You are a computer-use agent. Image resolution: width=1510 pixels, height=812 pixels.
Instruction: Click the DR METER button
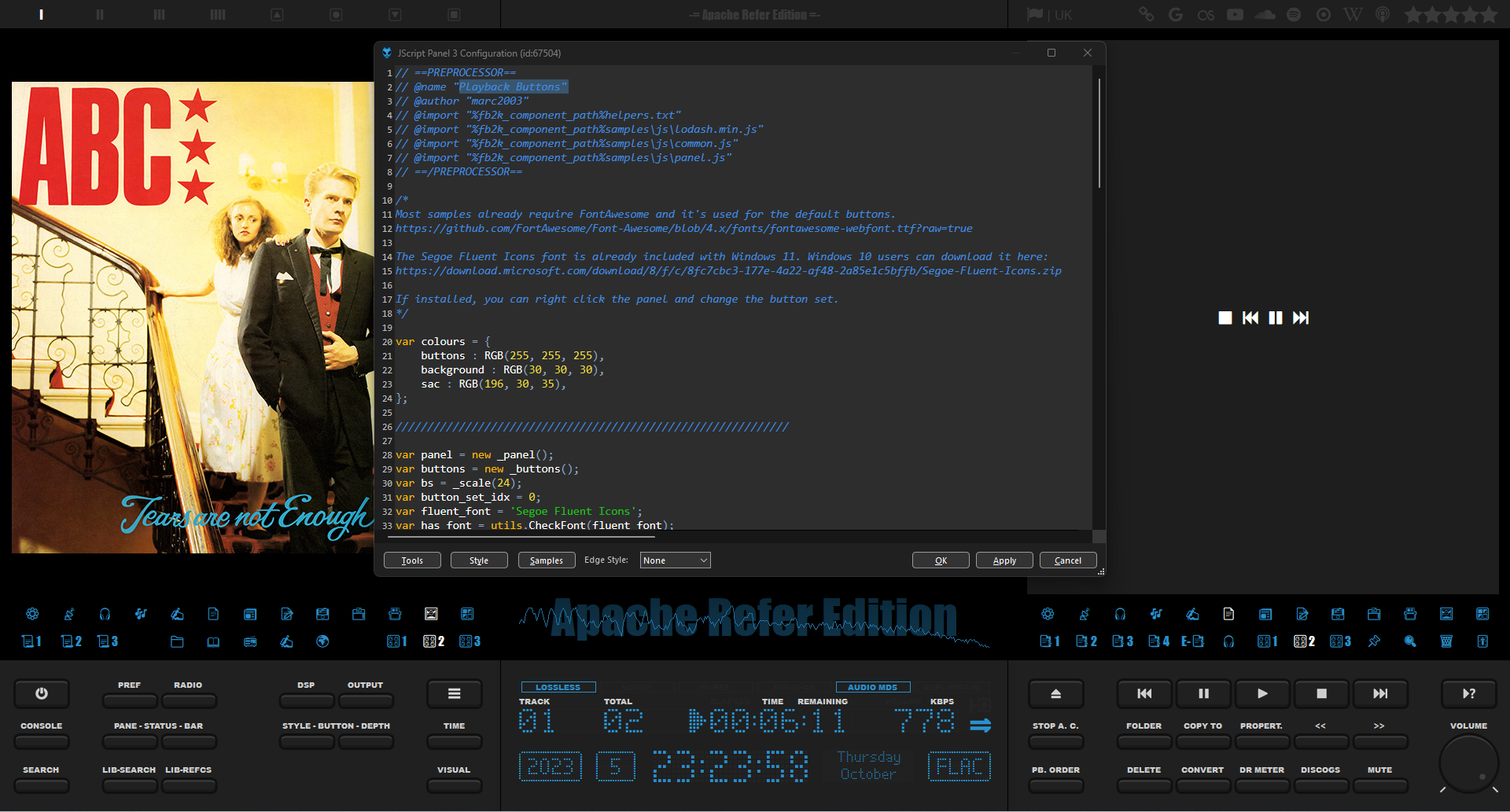click(1262, 785)
